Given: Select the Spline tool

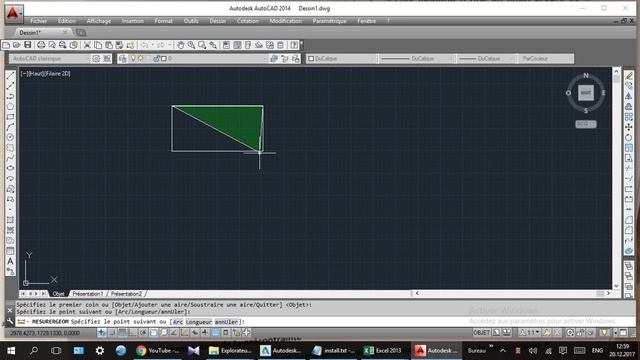Looking at the screenshot, I should click(x=11, y=158).
